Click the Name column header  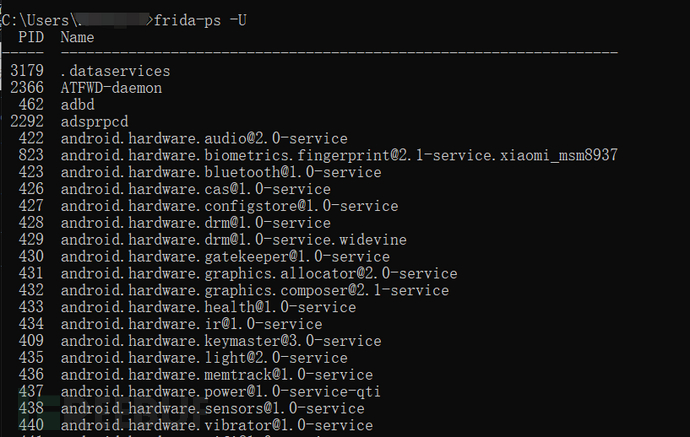pyautogui.click(x=77, y=37)
